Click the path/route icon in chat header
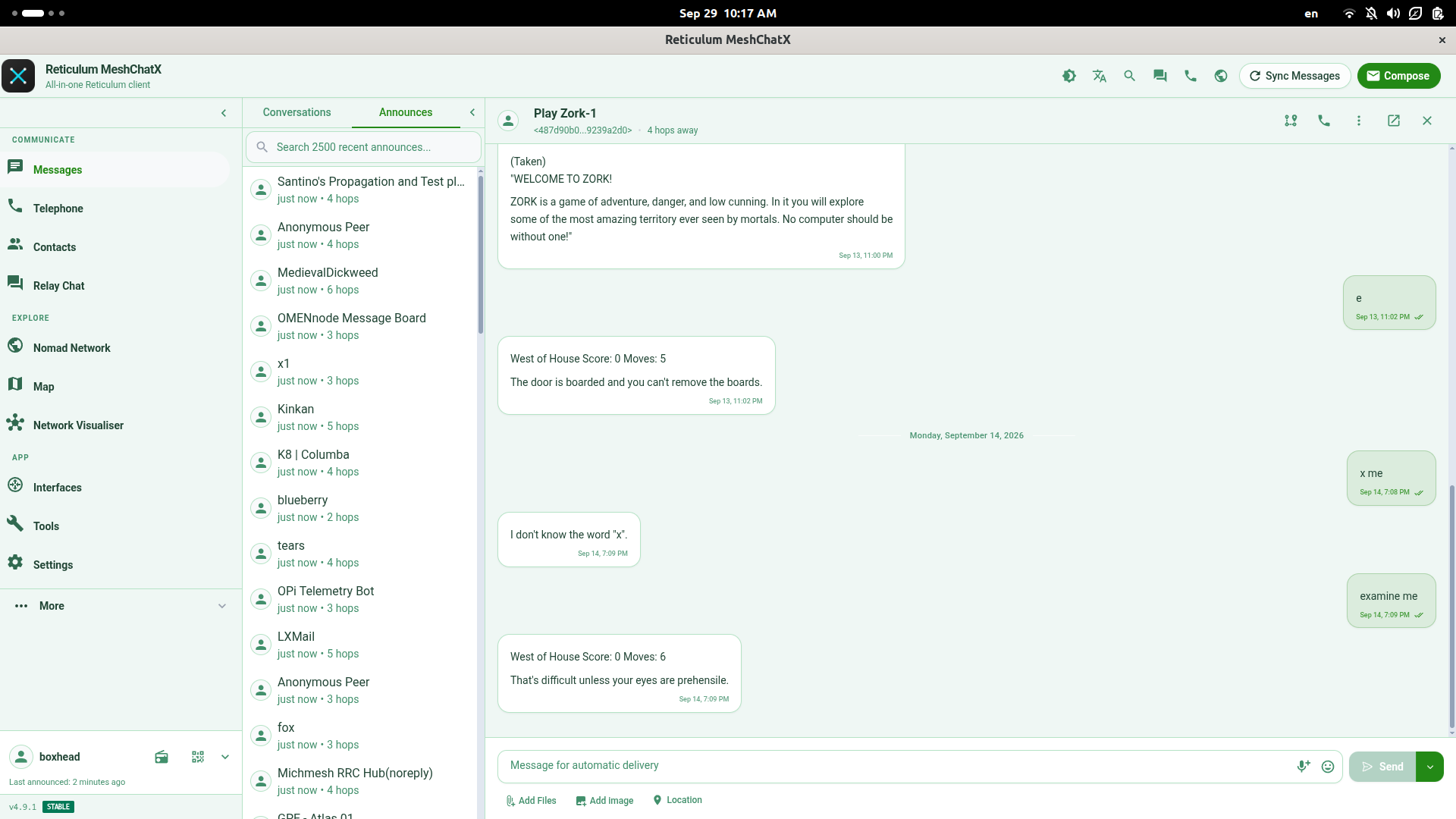1456x819 pixels. coord(1291,121)
